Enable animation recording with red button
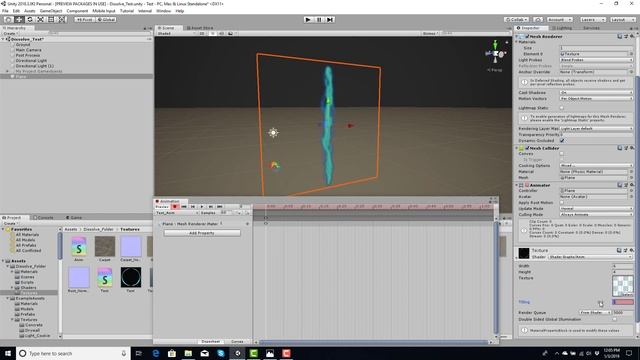The width and height of the screenshot is (640, 360). point(175,207)
